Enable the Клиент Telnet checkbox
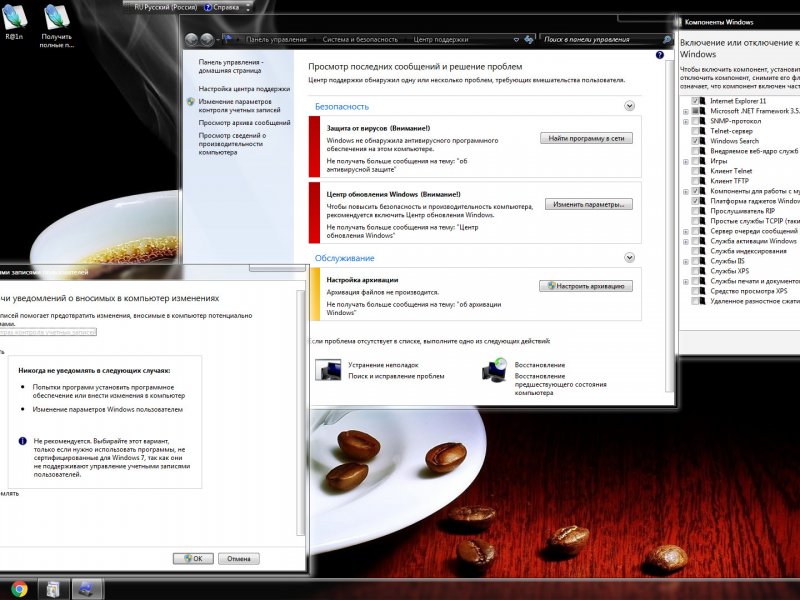 click(x=695, y=171)
